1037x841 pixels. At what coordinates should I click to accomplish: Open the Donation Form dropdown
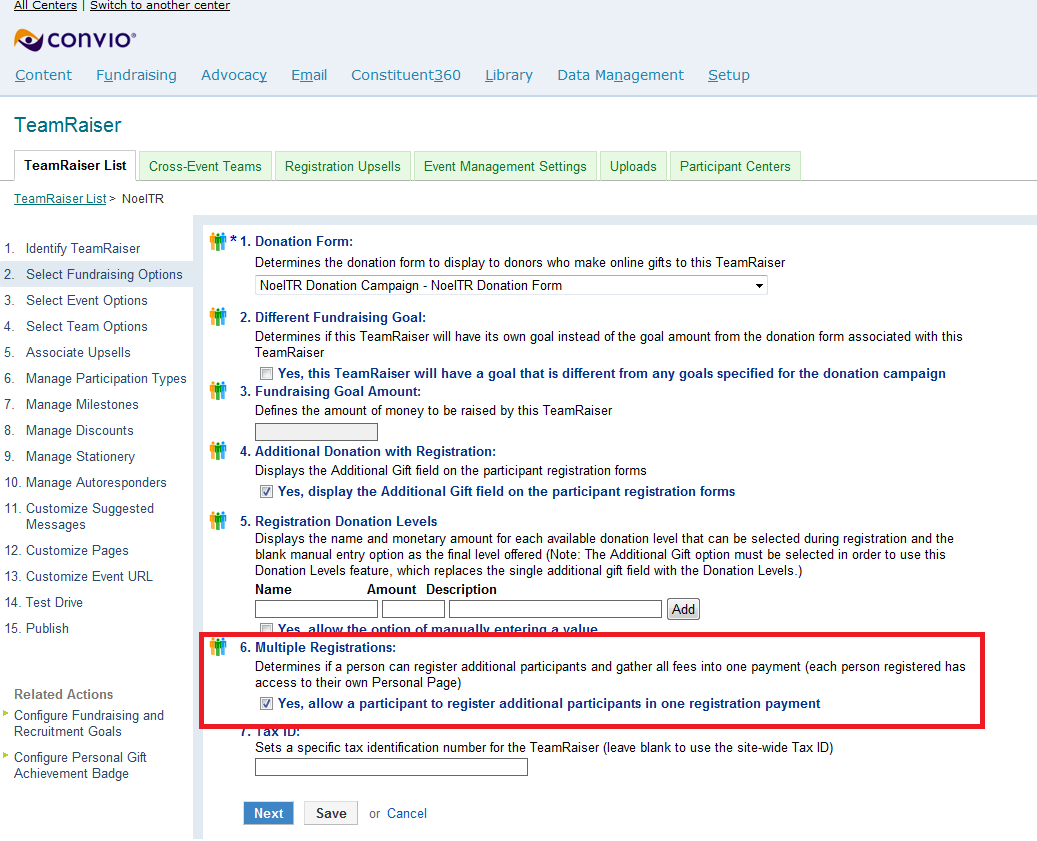(x=511, y=286)
